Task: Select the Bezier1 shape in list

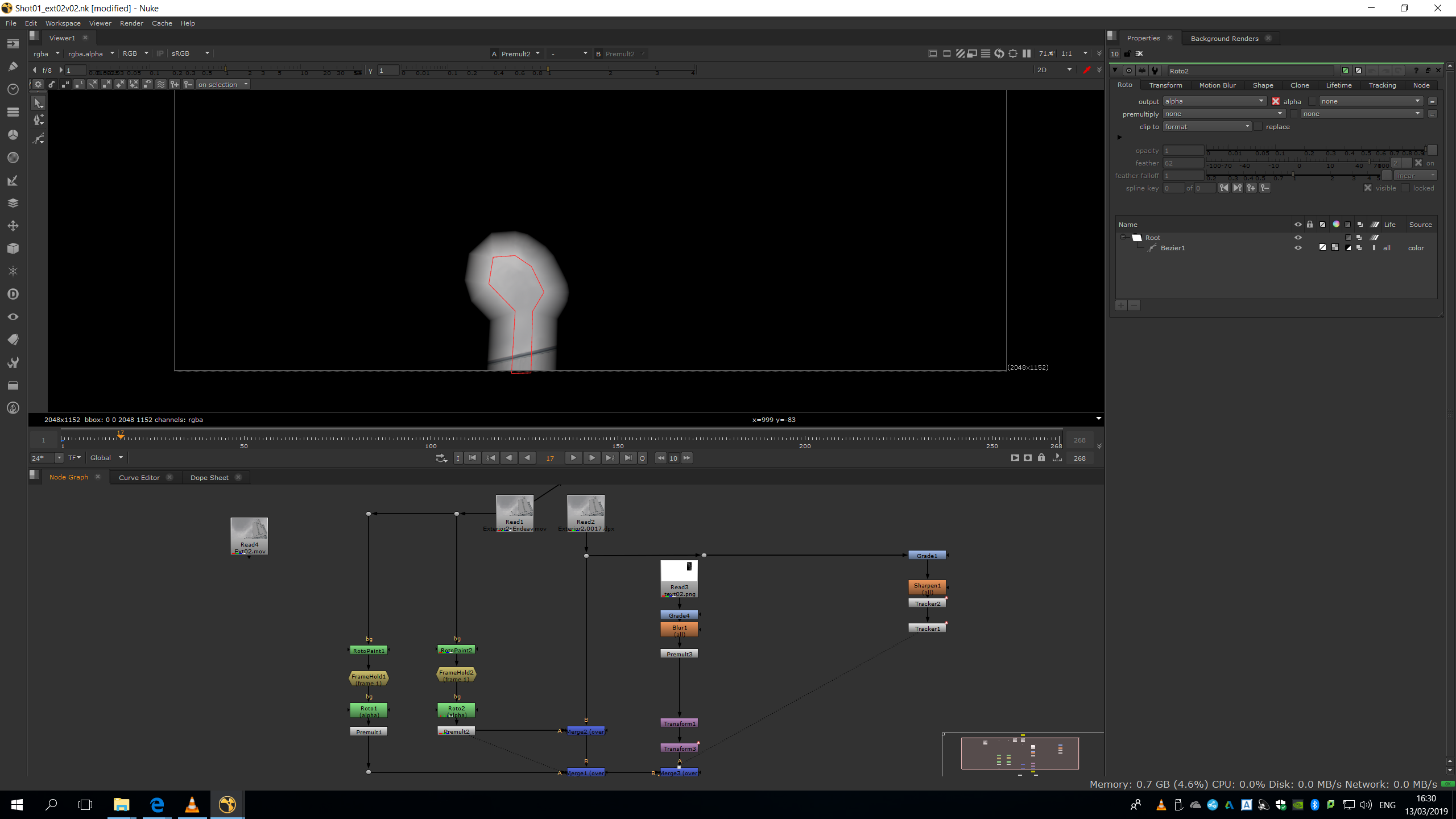Action: point(1173,248)
